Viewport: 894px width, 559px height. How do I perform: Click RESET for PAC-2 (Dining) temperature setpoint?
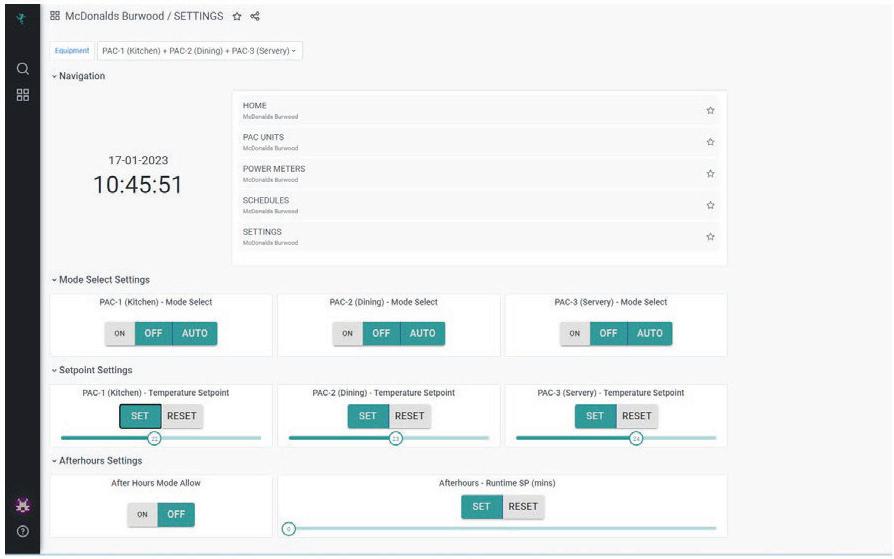[409, 416]
